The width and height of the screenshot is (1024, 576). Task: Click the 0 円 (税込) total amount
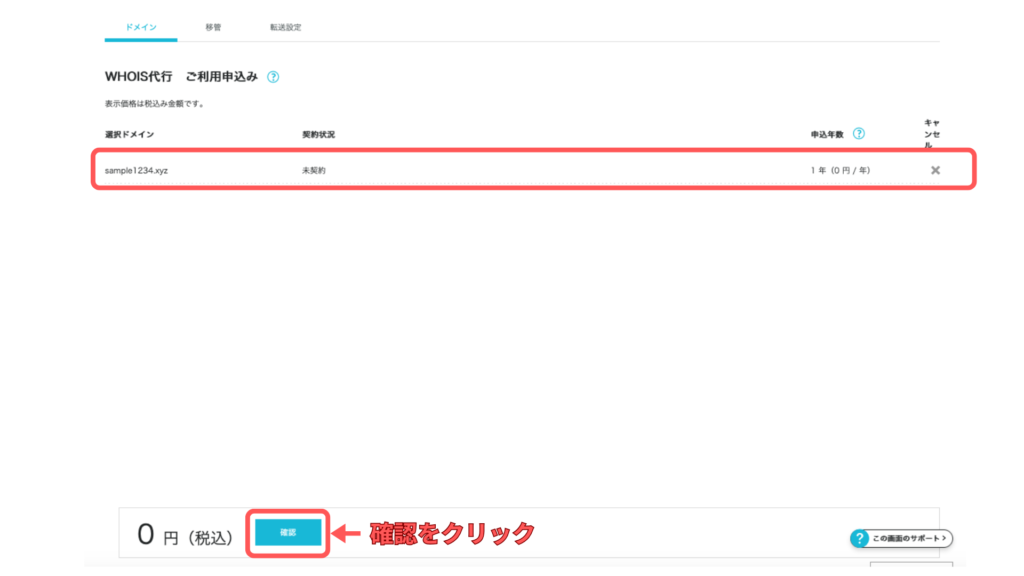click(x=185, y=536)
